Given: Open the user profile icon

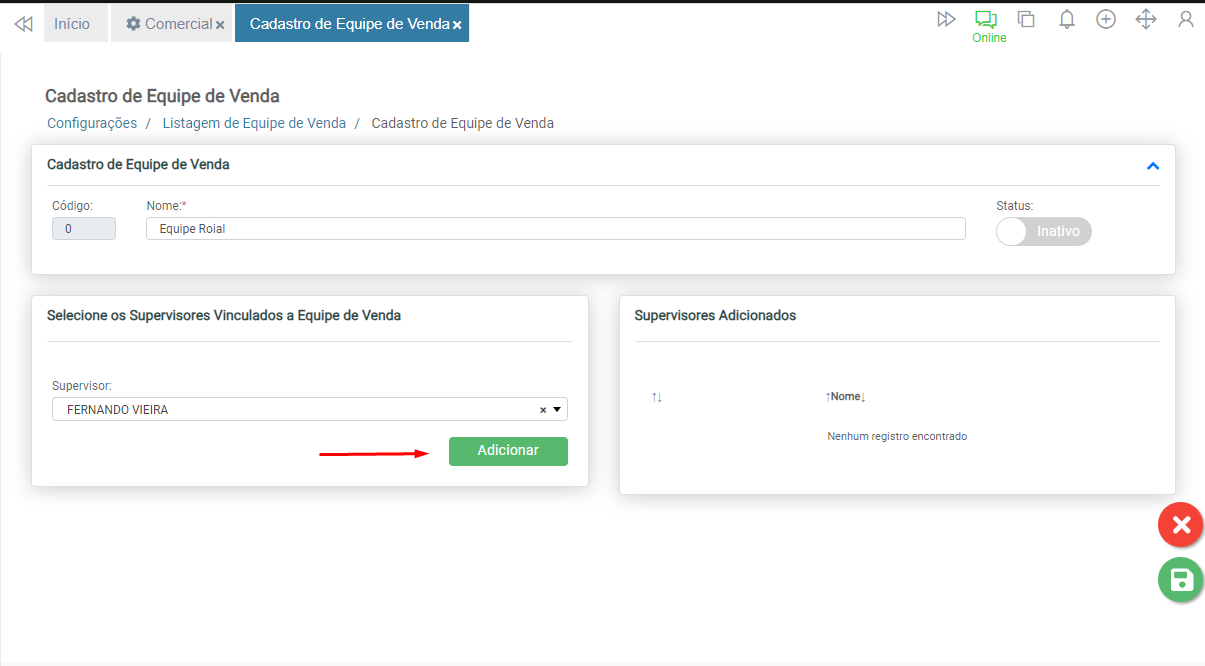Looking at the screenshot, I should (1186, 19).
